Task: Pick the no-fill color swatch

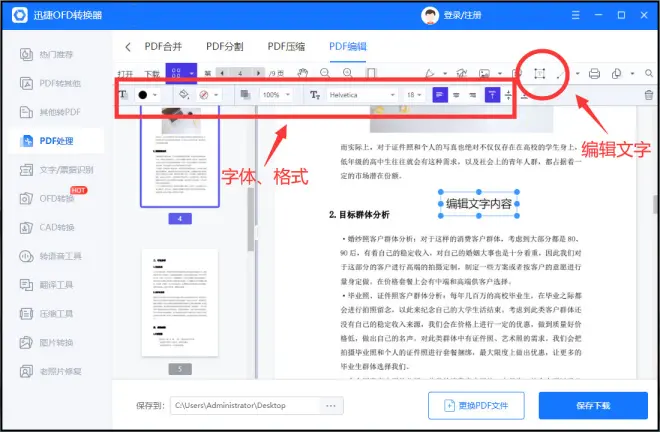Action: tap(204, 95)
